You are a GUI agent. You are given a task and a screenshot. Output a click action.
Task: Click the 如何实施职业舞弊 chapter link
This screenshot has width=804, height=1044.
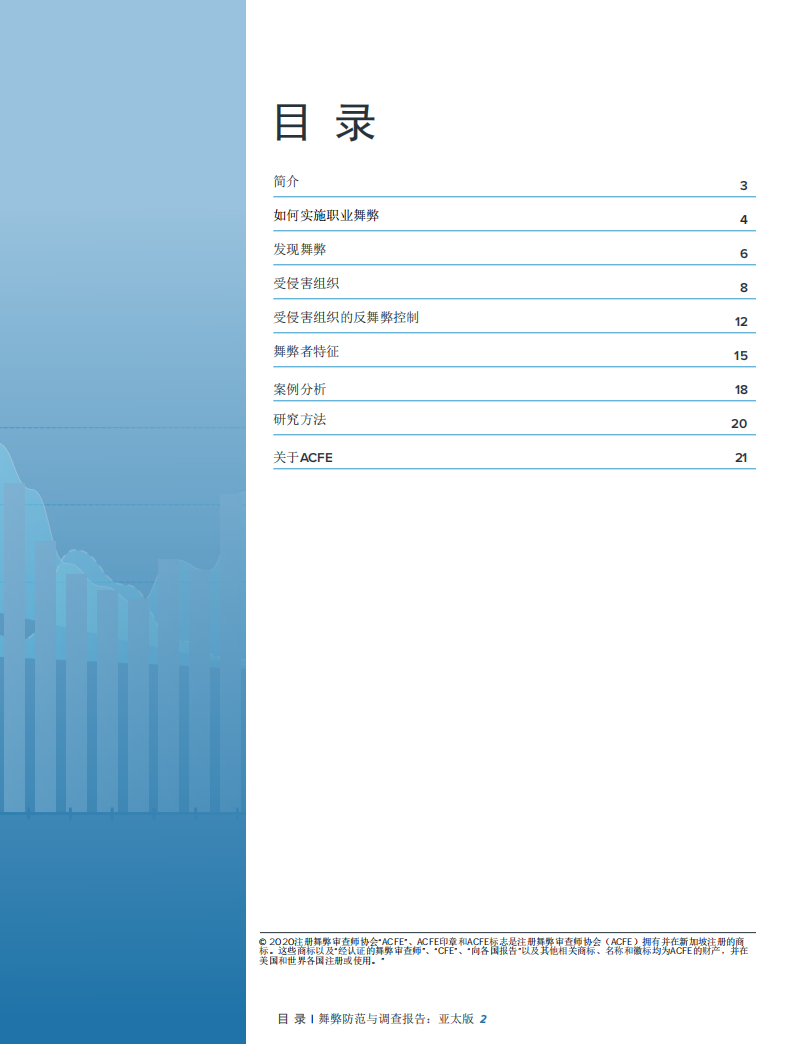point(326,216)
